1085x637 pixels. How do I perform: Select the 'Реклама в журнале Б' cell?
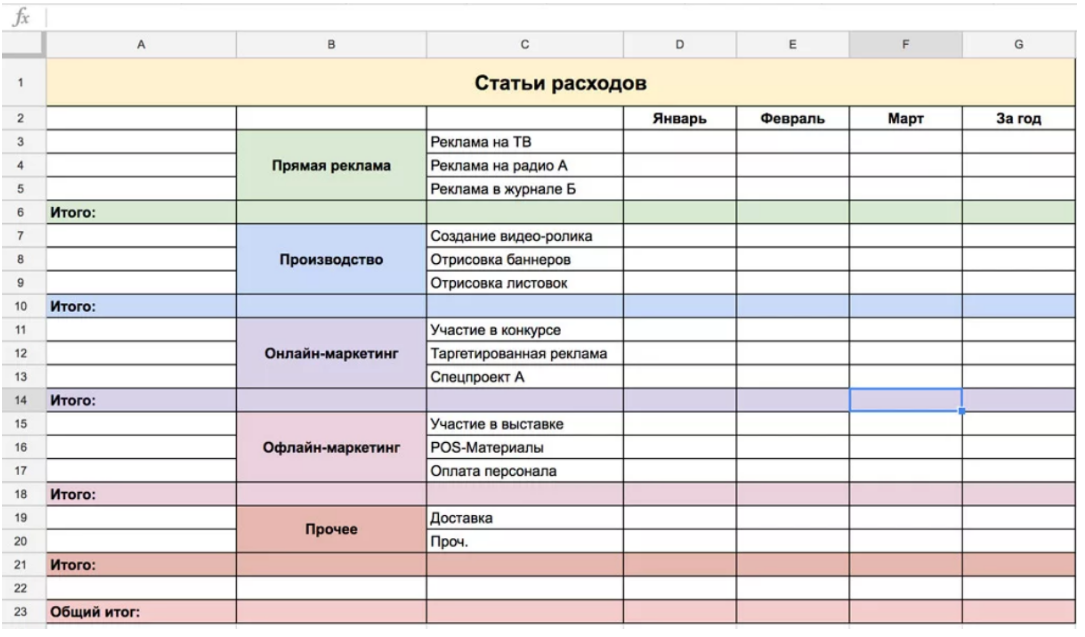(525, 189)
